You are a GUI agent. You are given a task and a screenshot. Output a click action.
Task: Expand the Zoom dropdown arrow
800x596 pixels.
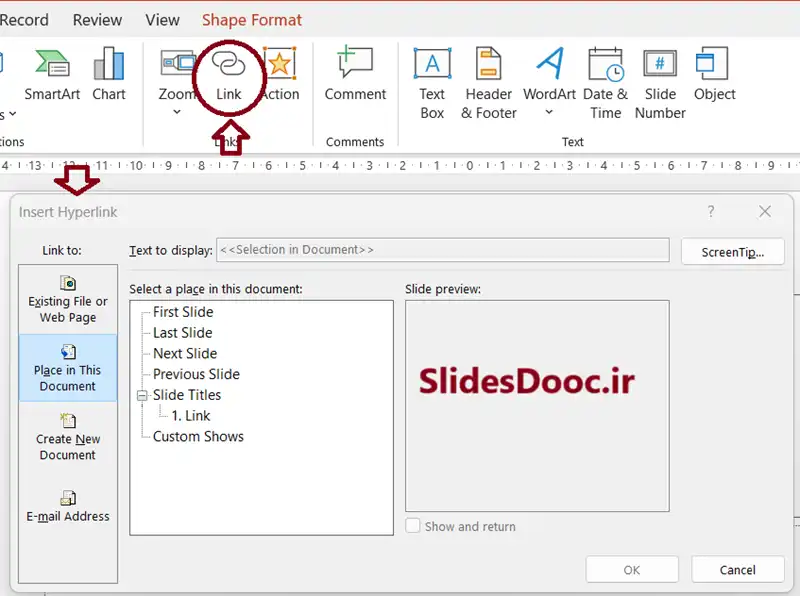177,112
